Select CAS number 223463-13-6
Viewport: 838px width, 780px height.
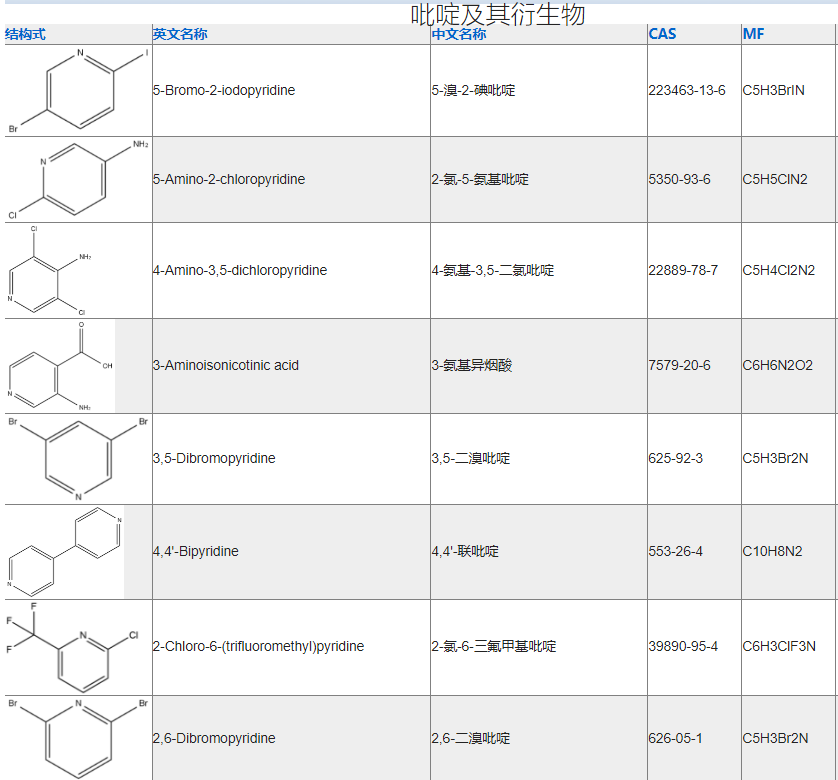pyautogui.click(x=687, y=91)
